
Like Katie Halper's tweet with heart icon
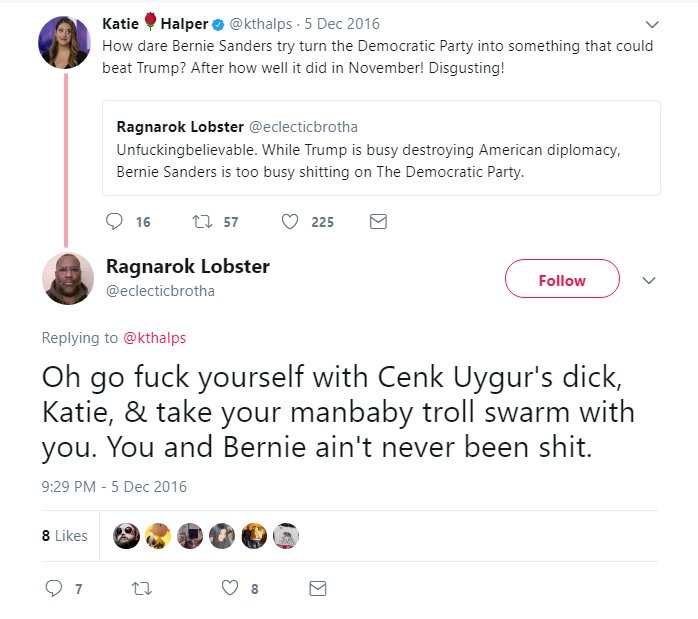[290, 222]
